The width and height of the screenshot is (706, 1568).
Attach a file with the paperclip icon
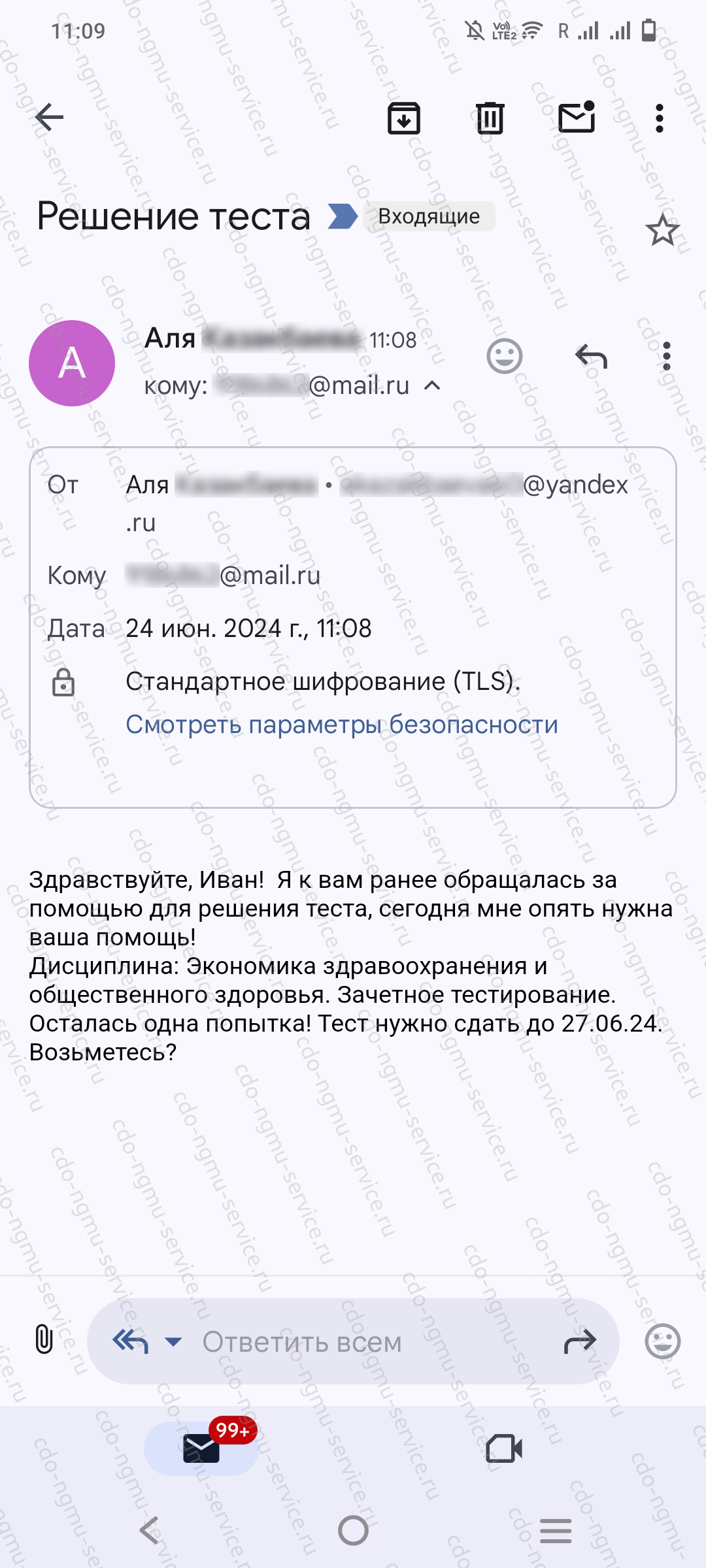coord(44,1339)
